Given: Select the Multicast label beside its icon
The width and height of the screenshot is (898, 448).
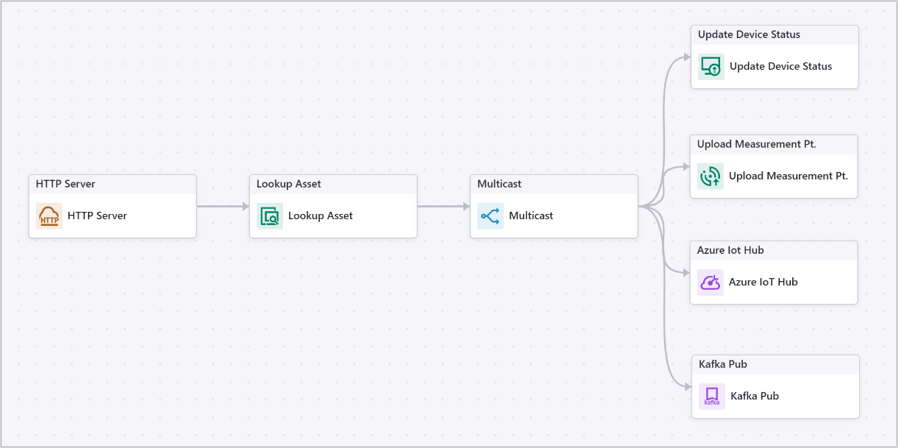Looking at the screenshot, I should [531, 216].
